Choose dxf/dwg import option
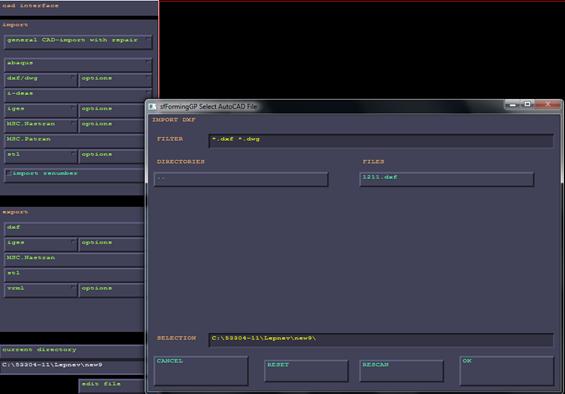Viewport: 565px width, 394px height. (x=41, y=80)
